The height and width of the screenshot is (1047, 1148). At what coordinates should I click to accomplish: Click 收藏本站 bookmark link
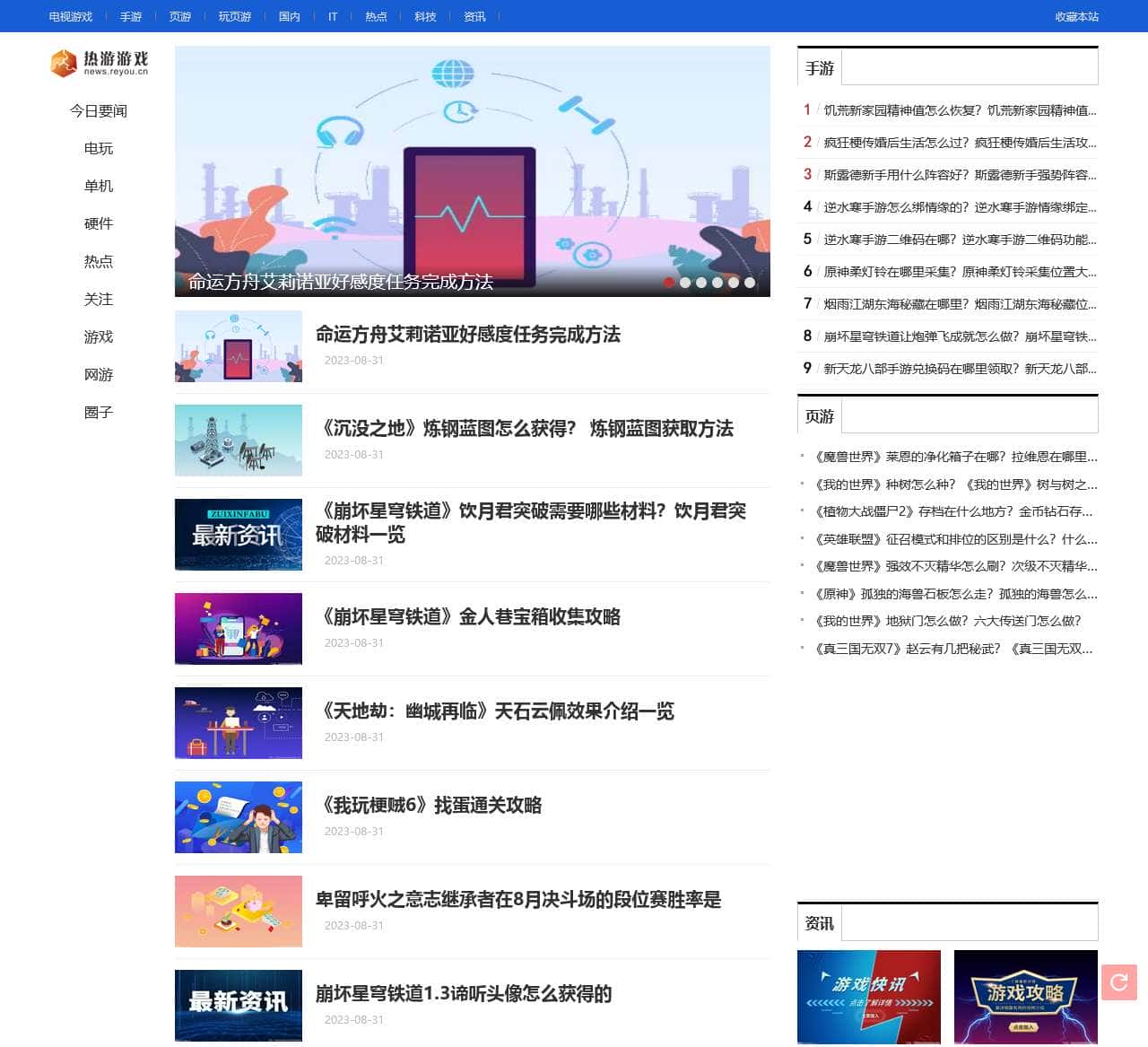[x=1077, y=16]
